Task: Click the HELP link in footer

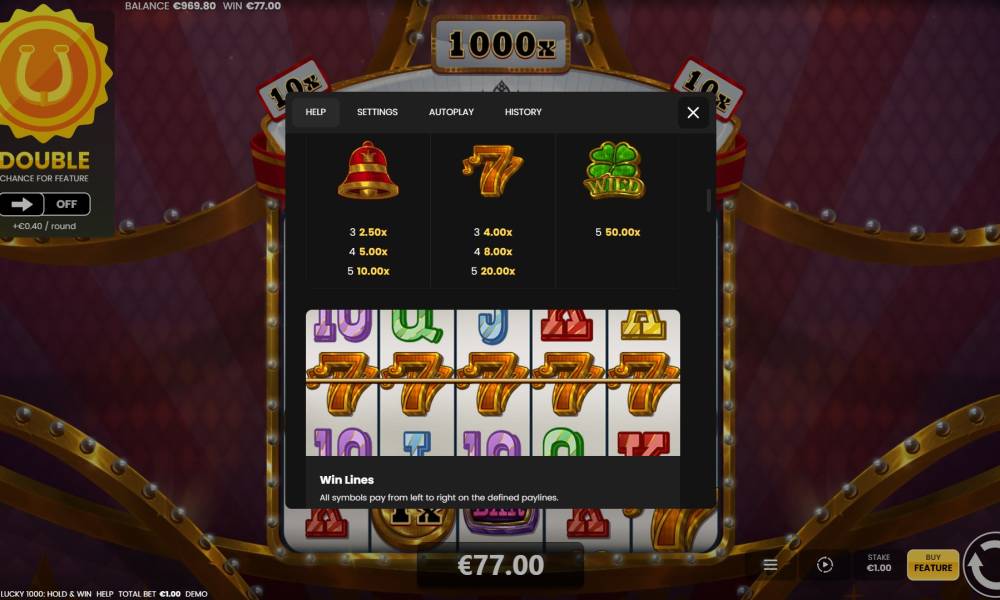Action: click(x=105, y=594)
